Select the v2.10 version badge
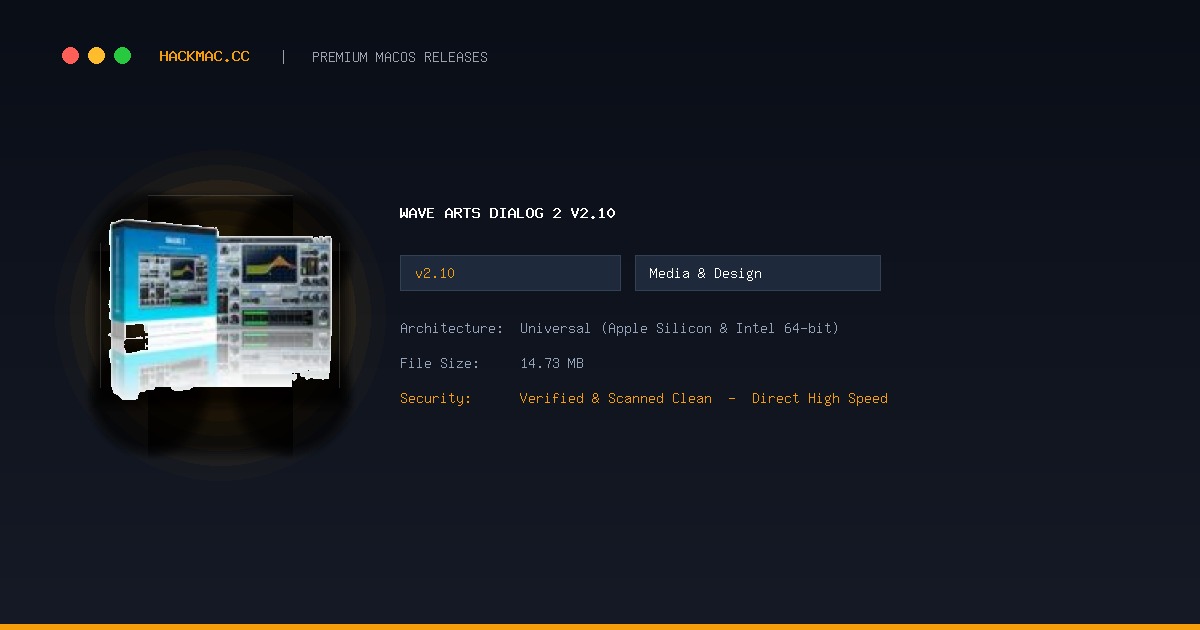 coord(510,273)
